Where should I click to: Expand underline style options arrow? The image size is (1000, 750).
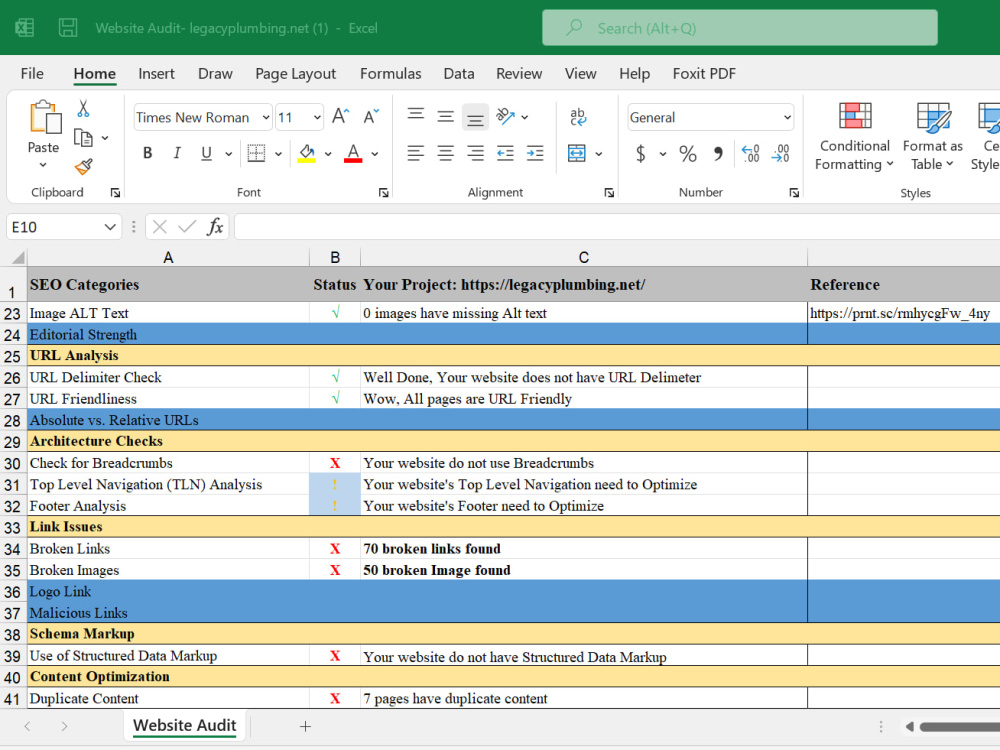[228, 154]
